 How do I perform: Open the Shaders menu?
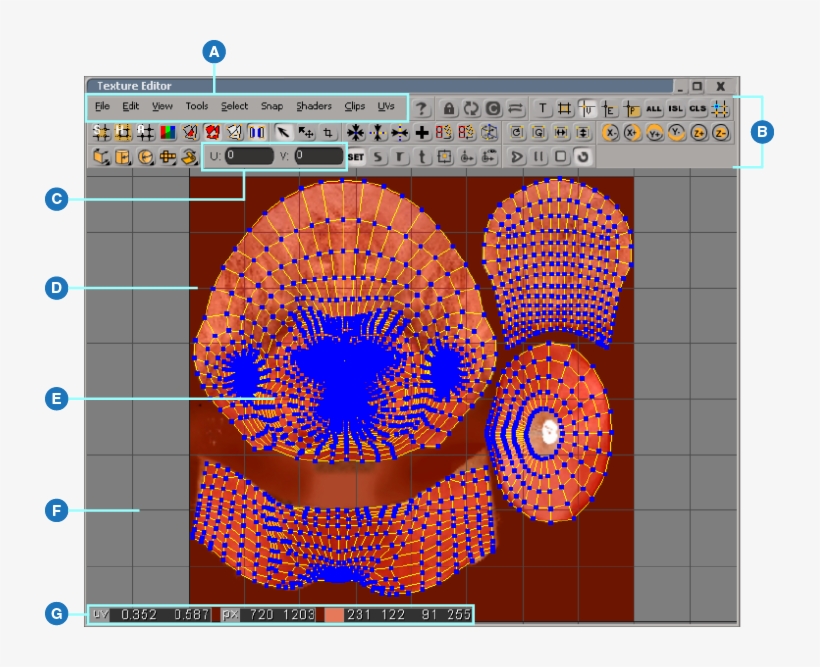[x=313, y=106]
